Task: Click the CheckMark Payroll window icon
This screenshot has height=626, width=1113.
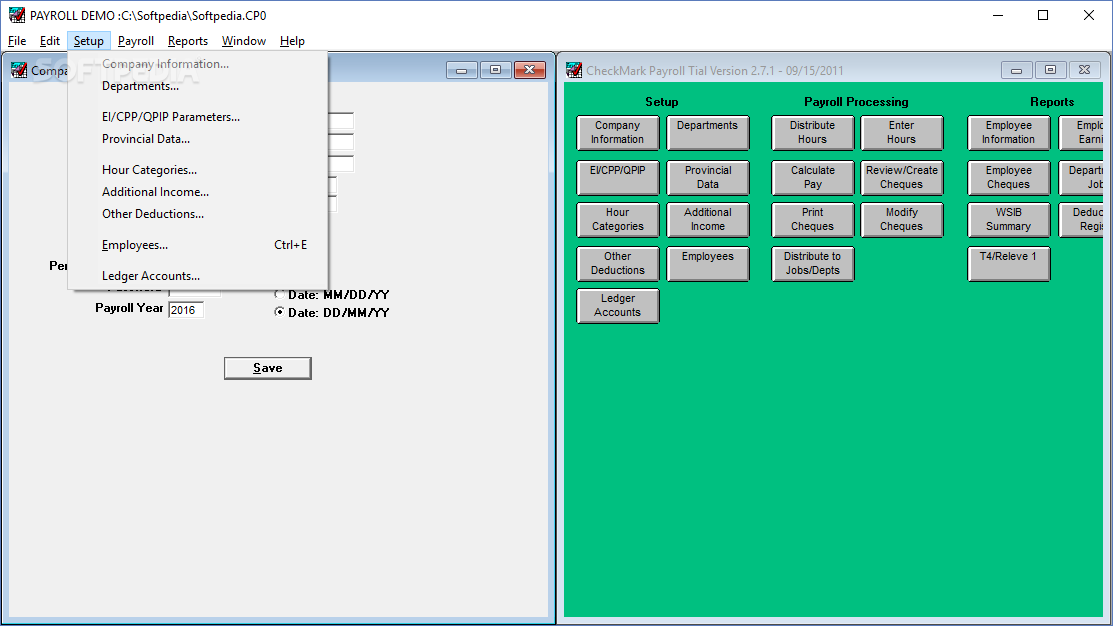Action: 574,70
